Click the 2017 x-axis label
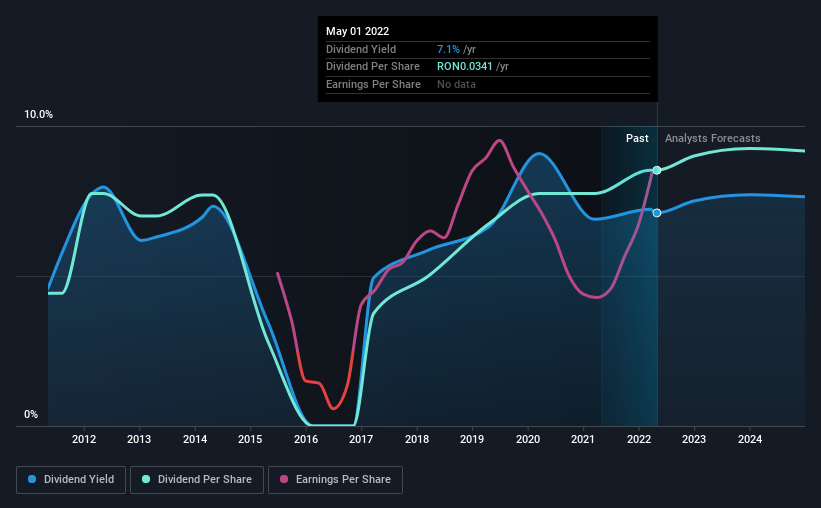This screenshot has height=508, width=821. click(x=361, y=439)
